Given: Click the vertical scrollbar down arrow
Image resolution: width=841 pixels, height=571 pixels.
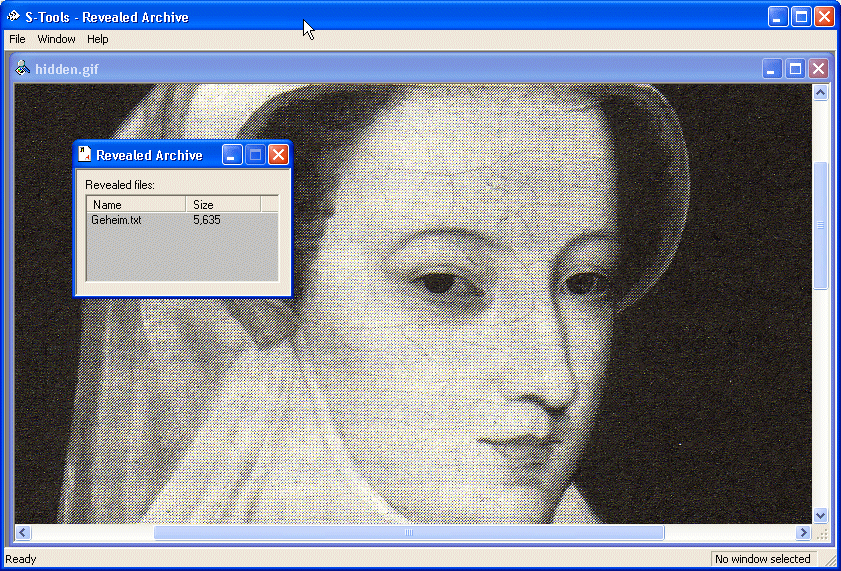Looking at the screenshot, I should 821,516.
